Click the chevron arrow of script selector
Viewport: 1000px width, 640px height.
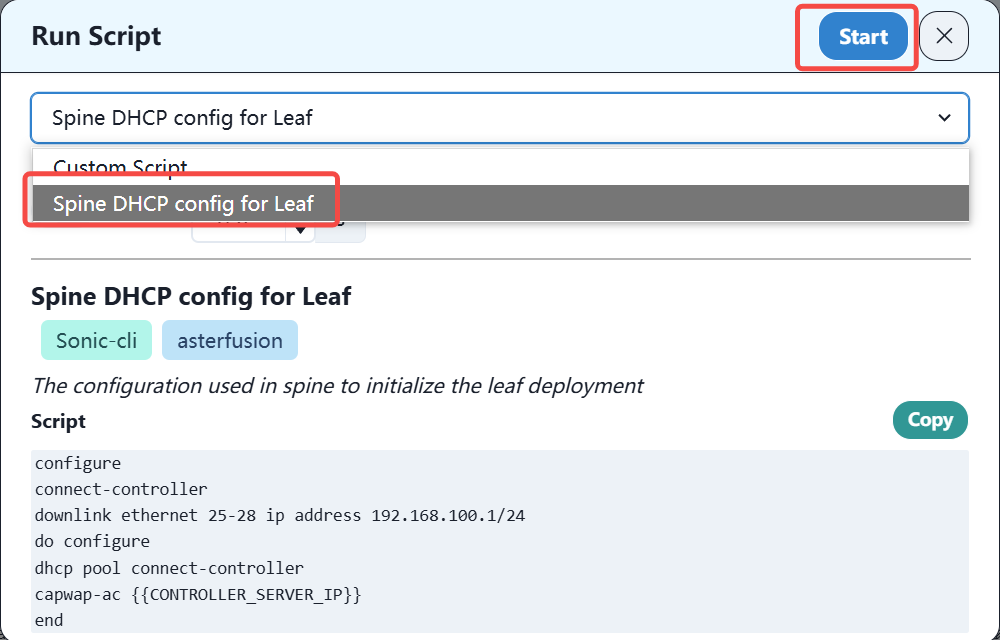pyautogui.click(x=944, y=118)
